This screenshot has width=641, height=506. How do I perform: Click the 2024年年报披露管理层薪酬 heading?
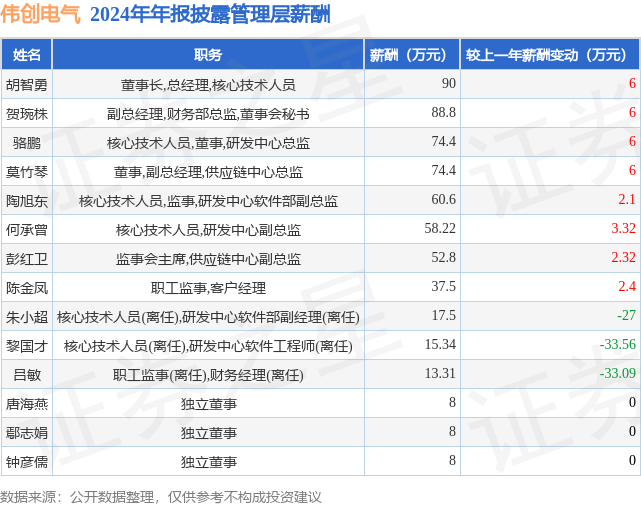coord(210,15)
